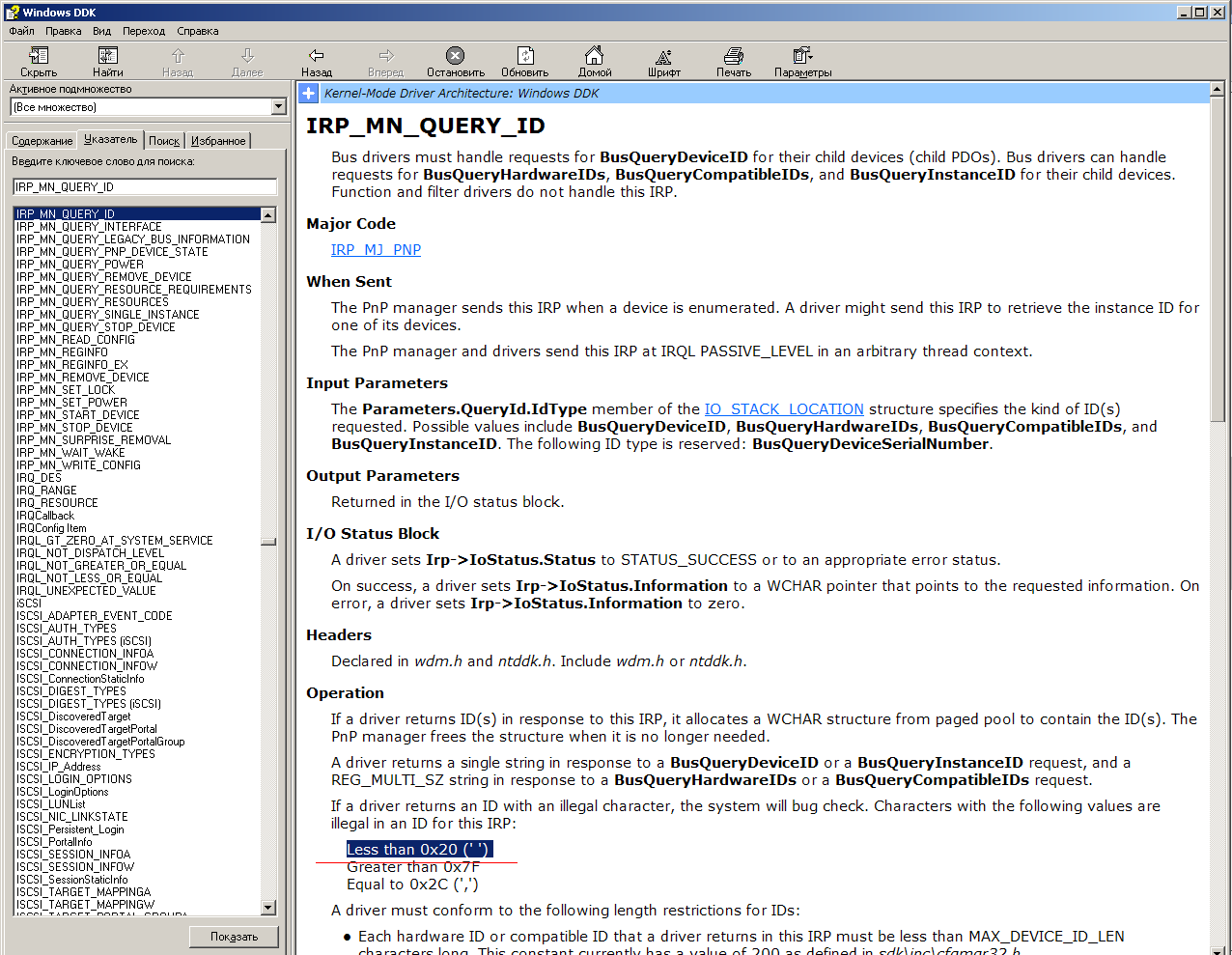Click the Печать printer icon

[x=734, y=56]
